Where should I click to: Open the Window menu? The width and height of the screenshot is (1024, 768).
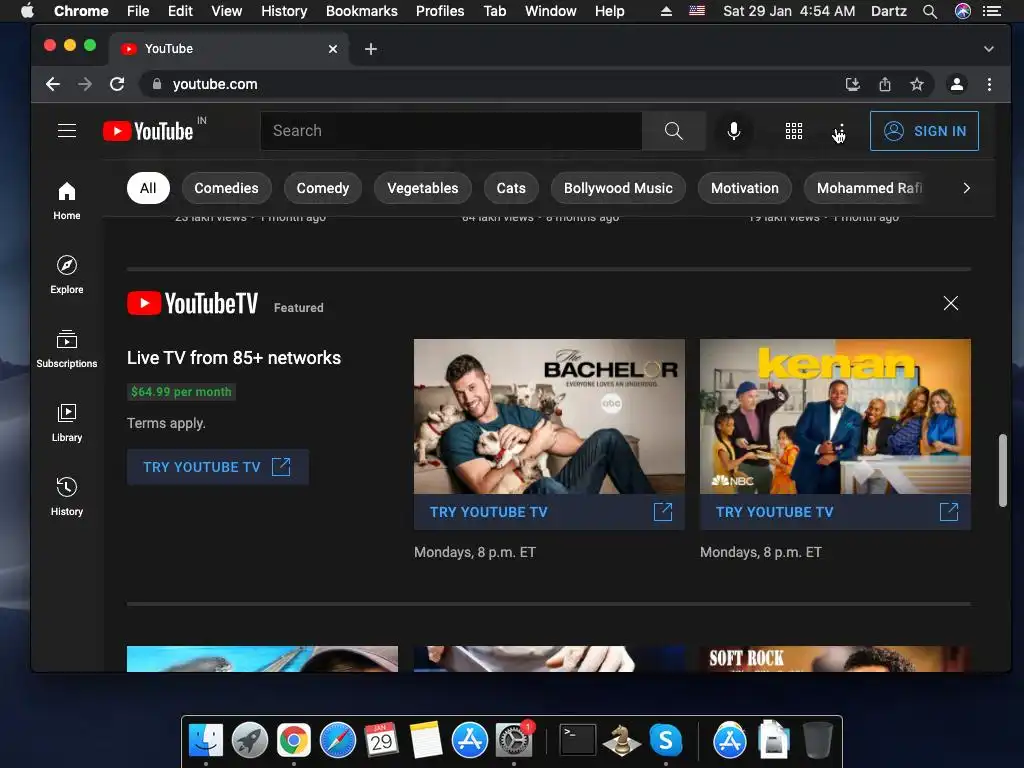pos(551,11)
